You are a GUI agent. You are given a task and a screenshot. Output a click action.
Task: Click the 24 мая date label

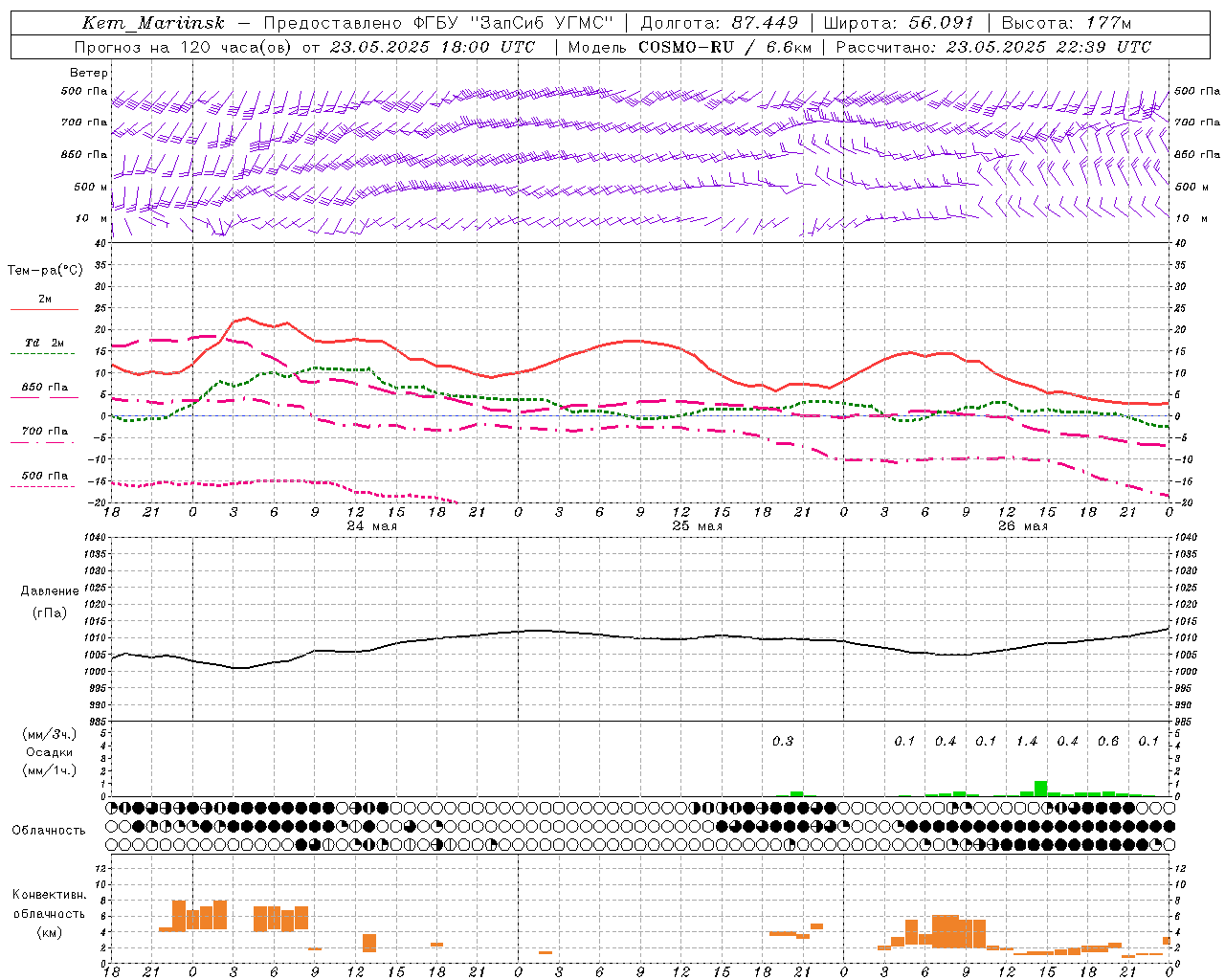[x=371, y=526]
